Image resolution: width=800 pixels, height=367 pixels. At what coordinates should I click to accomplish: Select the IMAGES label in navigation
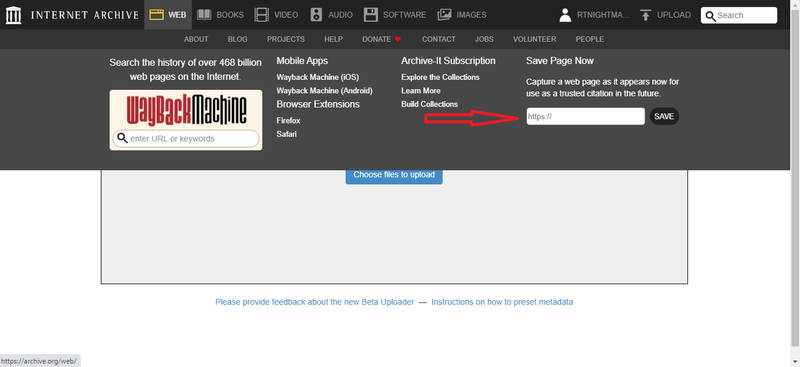[471, 15]
